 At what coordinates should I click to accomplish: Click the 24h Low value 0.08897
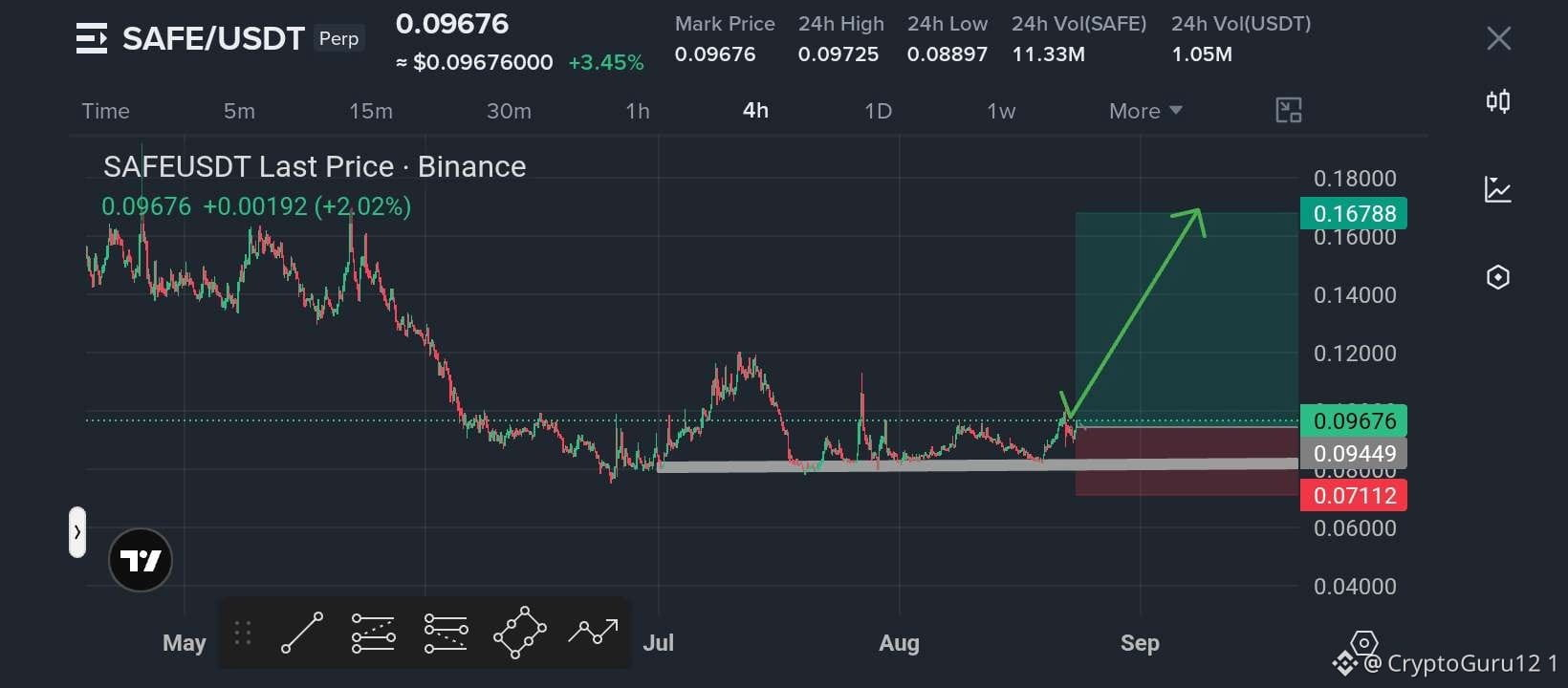click(947, 54)
